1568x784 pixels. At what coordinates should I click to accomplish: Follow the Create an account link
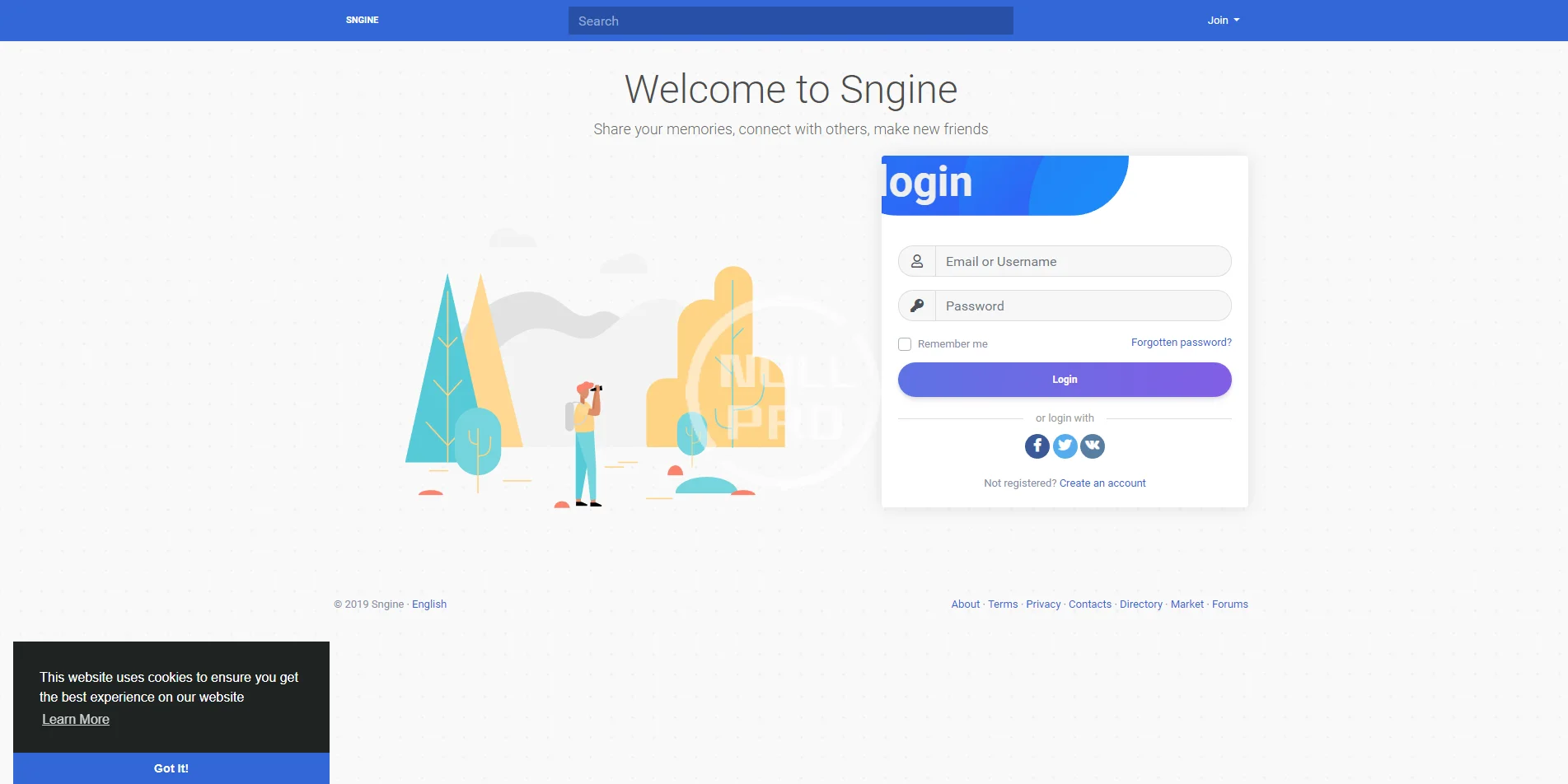pyautogui.click(x=1102, y=483)
